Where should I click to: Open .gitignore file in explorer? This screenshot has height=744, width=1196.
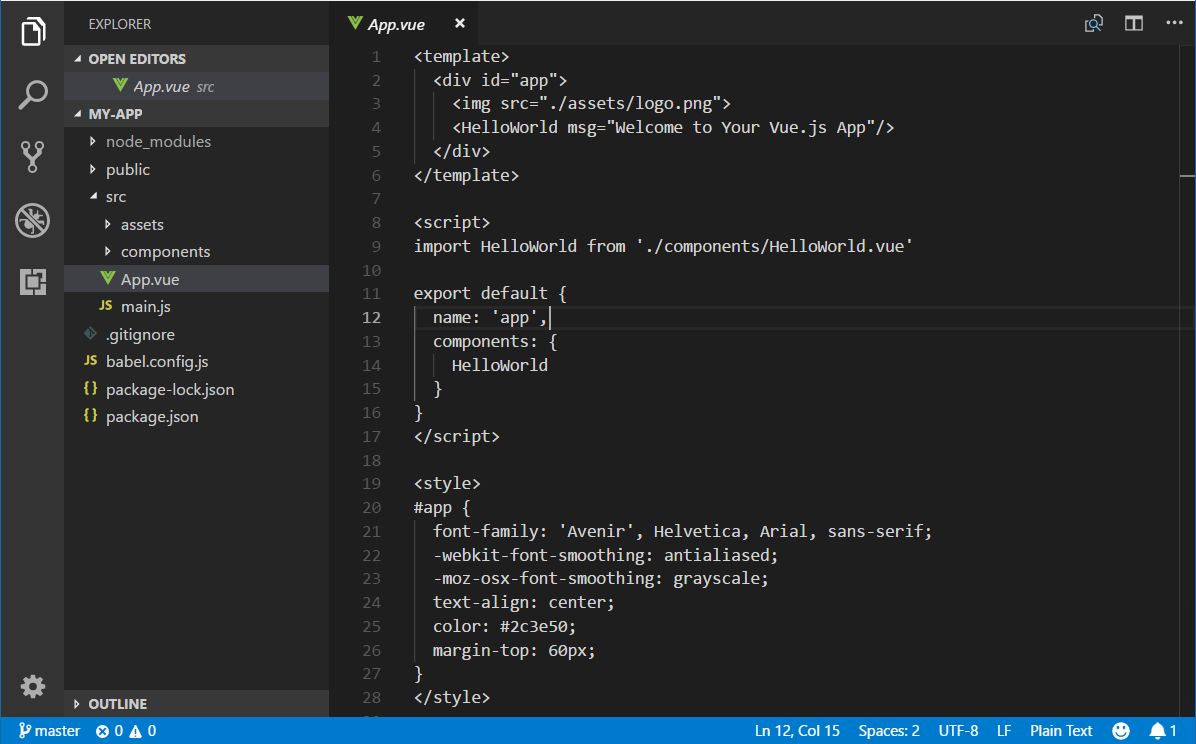(197, 334)
